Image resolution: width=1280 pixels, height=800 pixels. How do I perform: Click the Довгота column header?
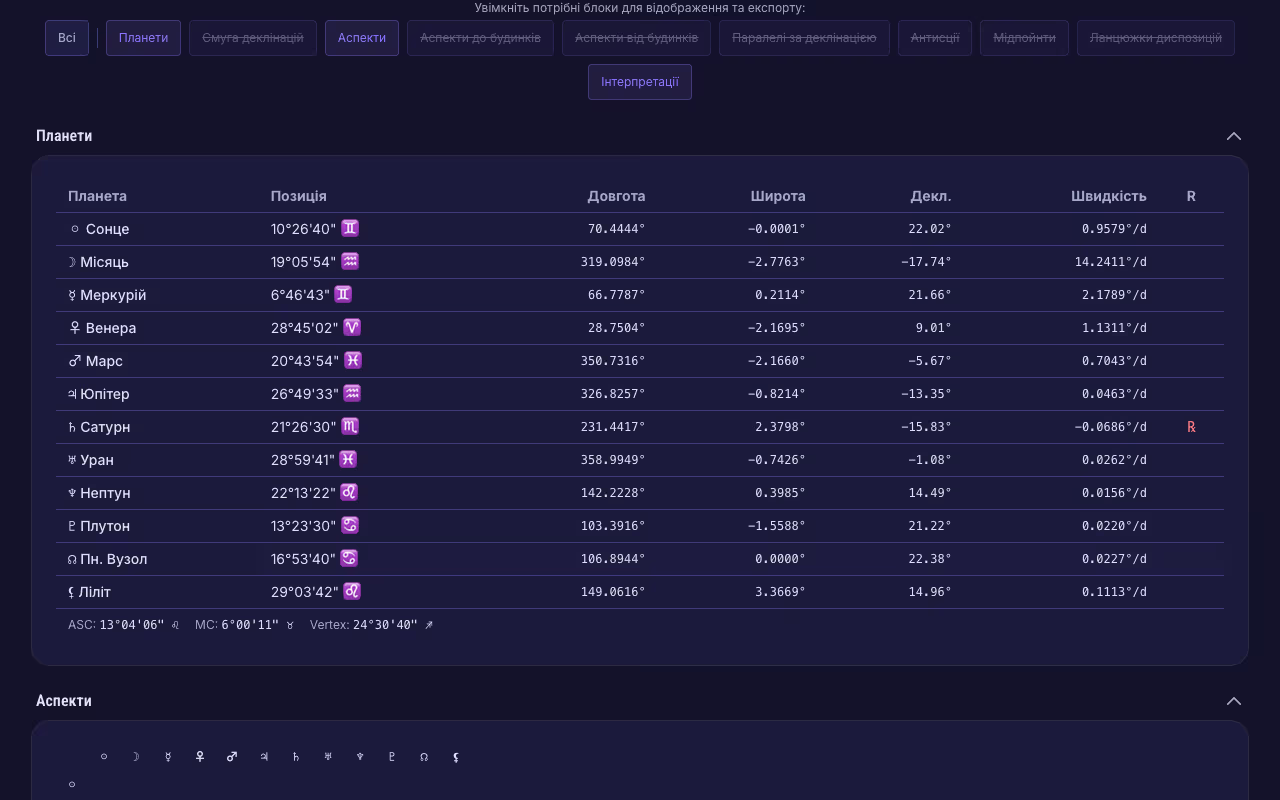click(616, 196)
